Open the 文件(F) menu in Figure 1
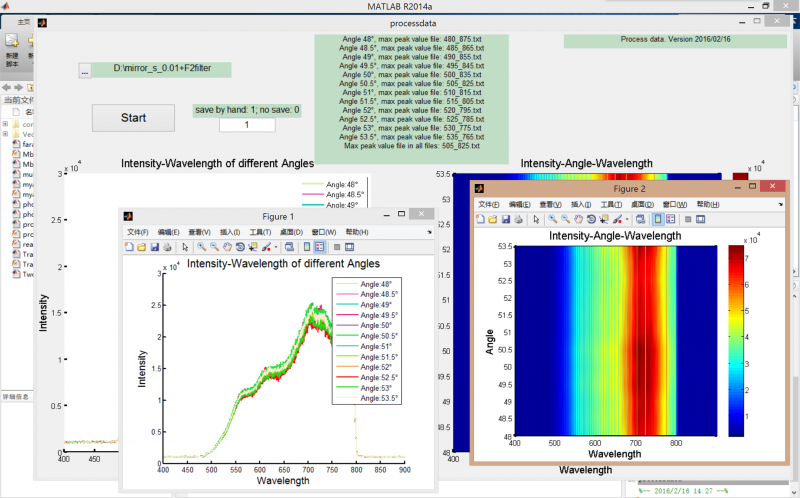This screenshot has width=800, height=498. coord(138,232)
